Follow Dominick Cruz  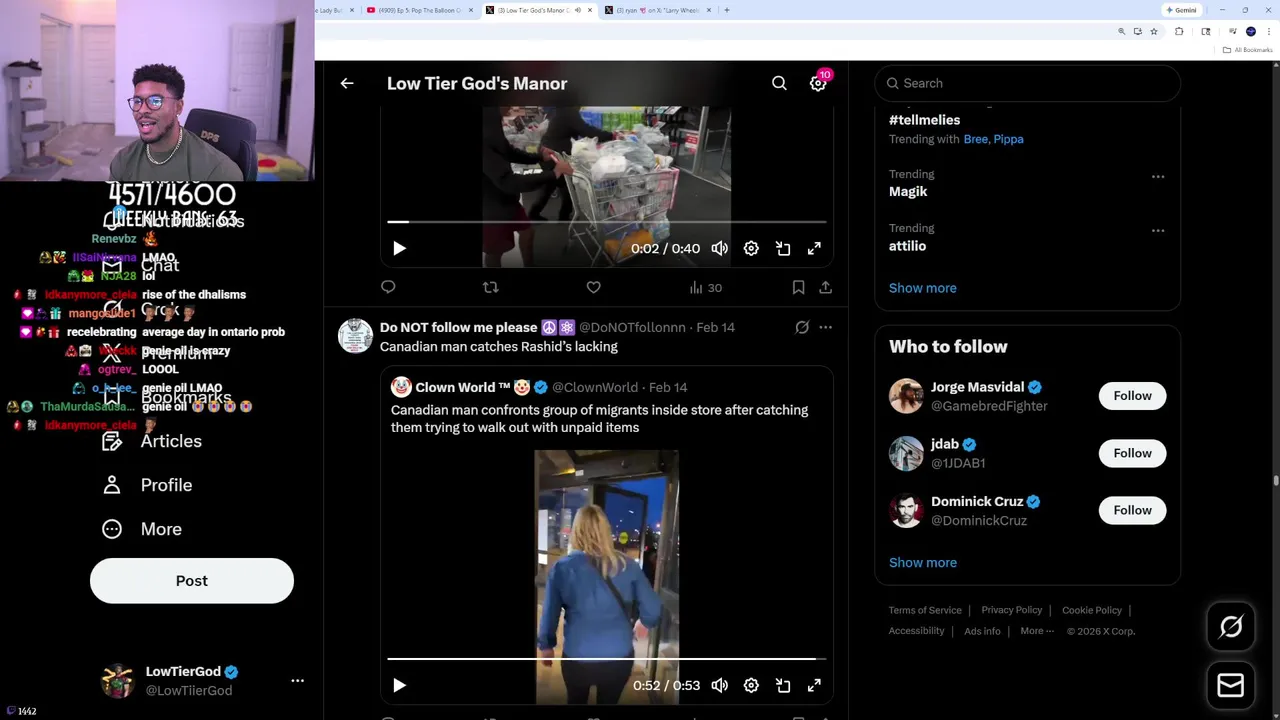pyautogui.click(x=1132, y=510)
